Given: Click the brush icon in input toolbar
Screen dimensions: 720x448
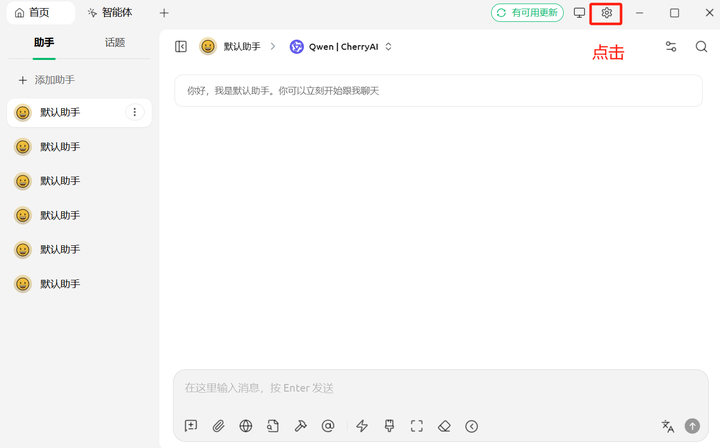Looking at the screenshot, I should point(389,426).
